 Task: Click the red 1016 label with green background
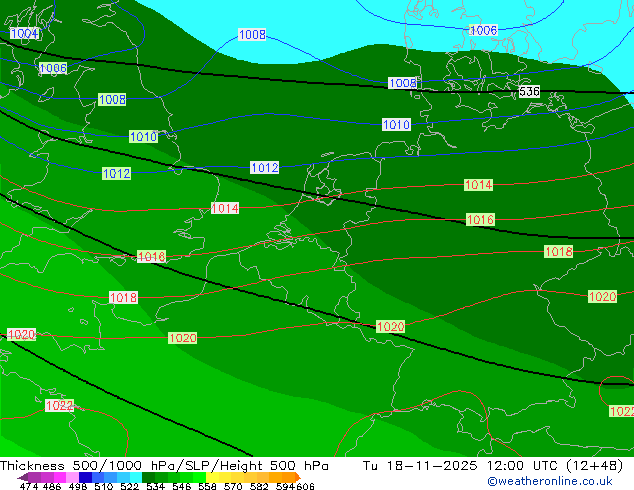click(x=480, y=220)
